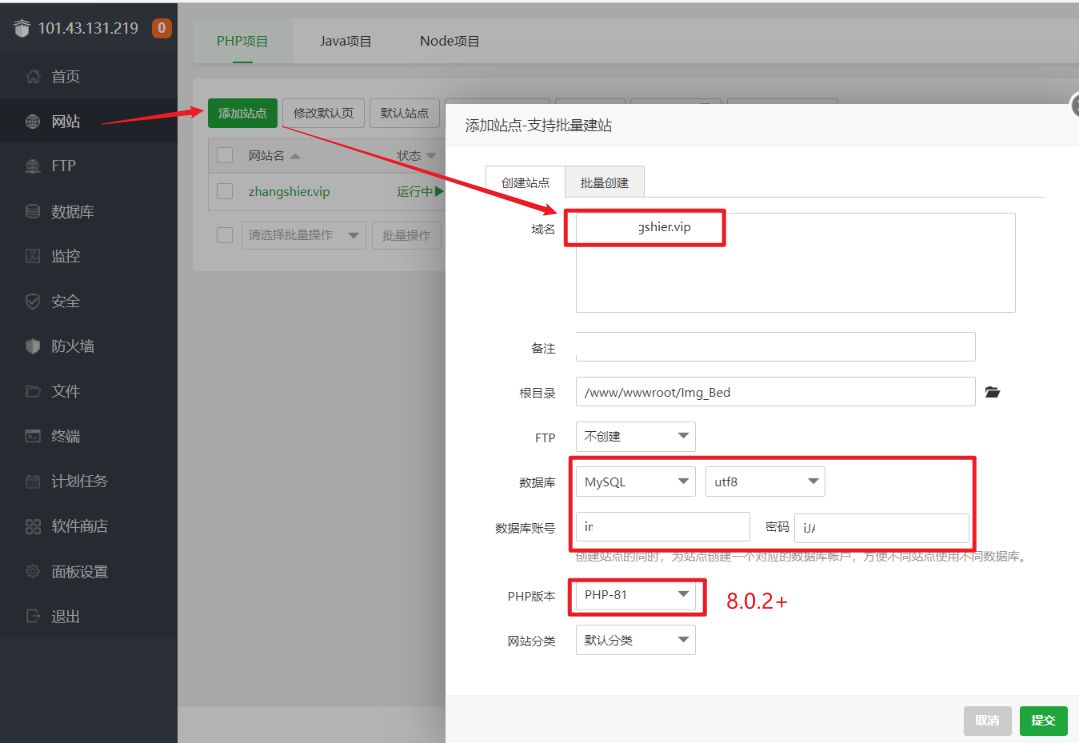Screen dimensions: 1079x743
Task: Tick the checkbox beside batch operation selector
Action: click(225, 235)
